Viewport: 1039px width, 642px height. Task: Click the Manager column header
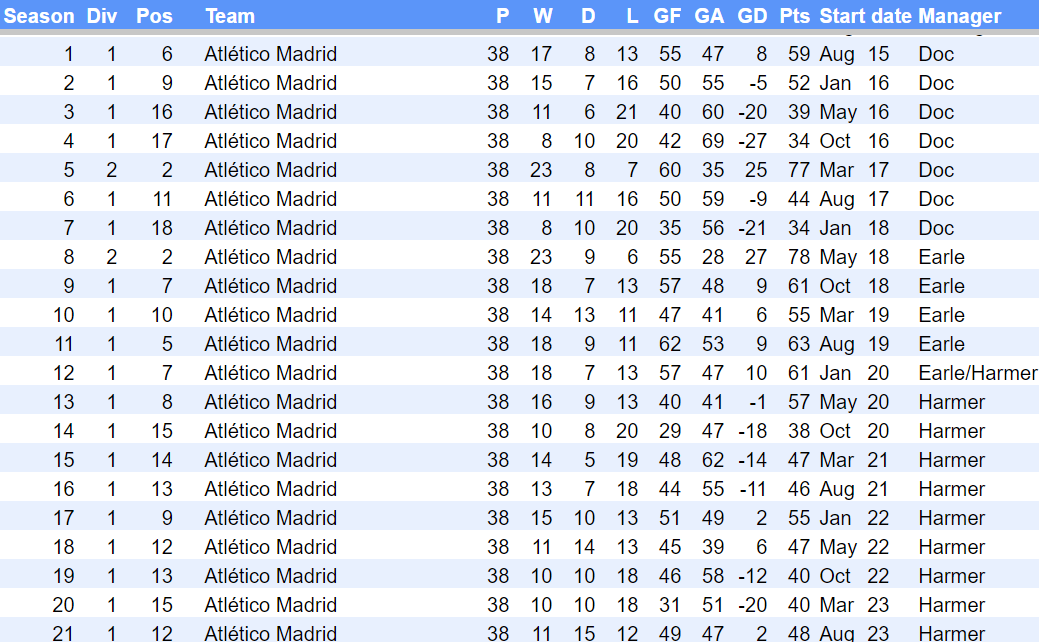click(x=959, y=16)
